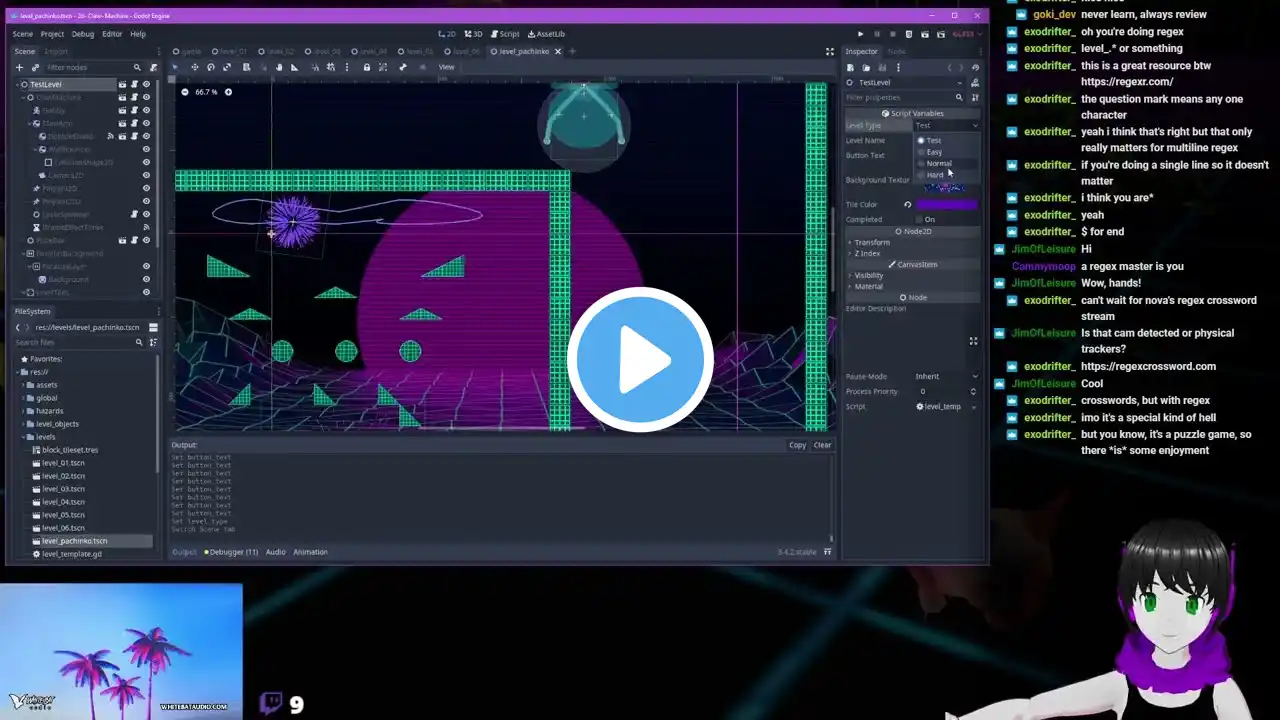Screen dimensions: 1280x720
Task: Click the Add Node plus icon in Scene dock
Action: click(18, 67)
